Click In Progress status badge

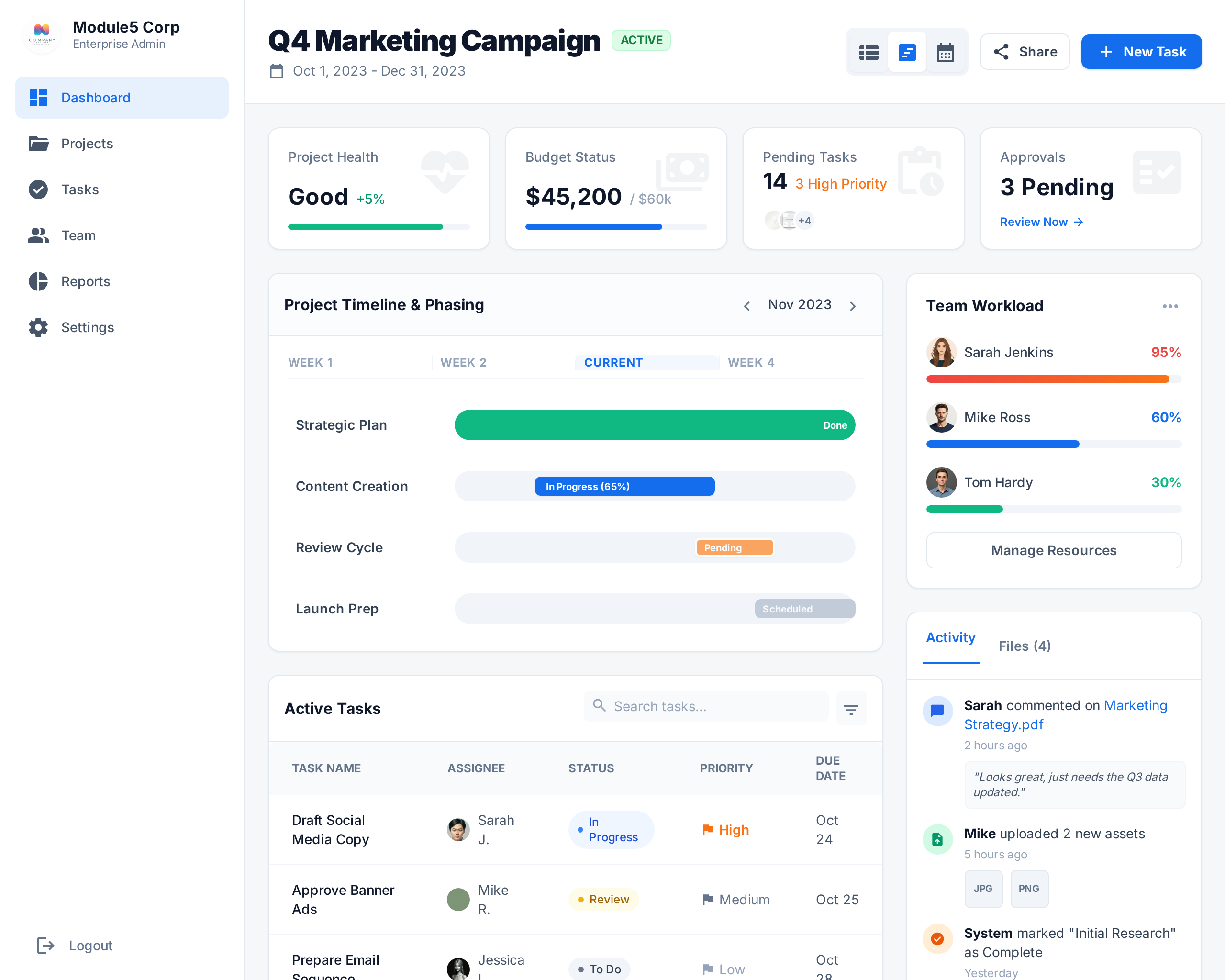point(611,830)
